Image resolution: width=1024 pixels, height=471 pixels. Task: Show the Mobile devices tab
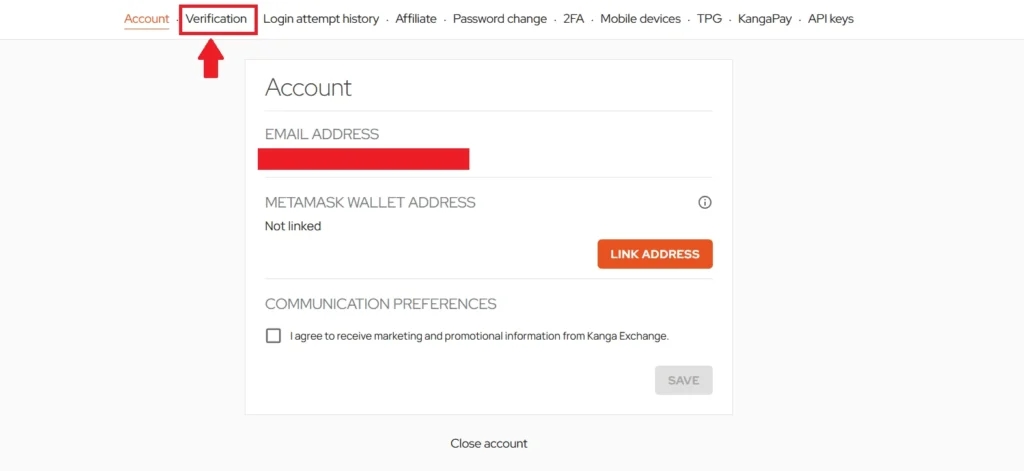pos(640,19)
